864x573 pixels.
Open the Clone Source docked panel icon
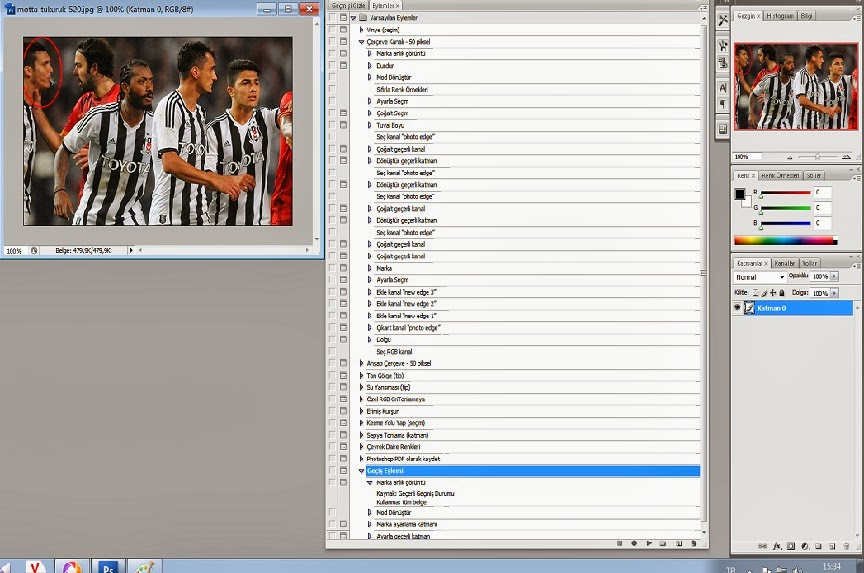(723, 63)
